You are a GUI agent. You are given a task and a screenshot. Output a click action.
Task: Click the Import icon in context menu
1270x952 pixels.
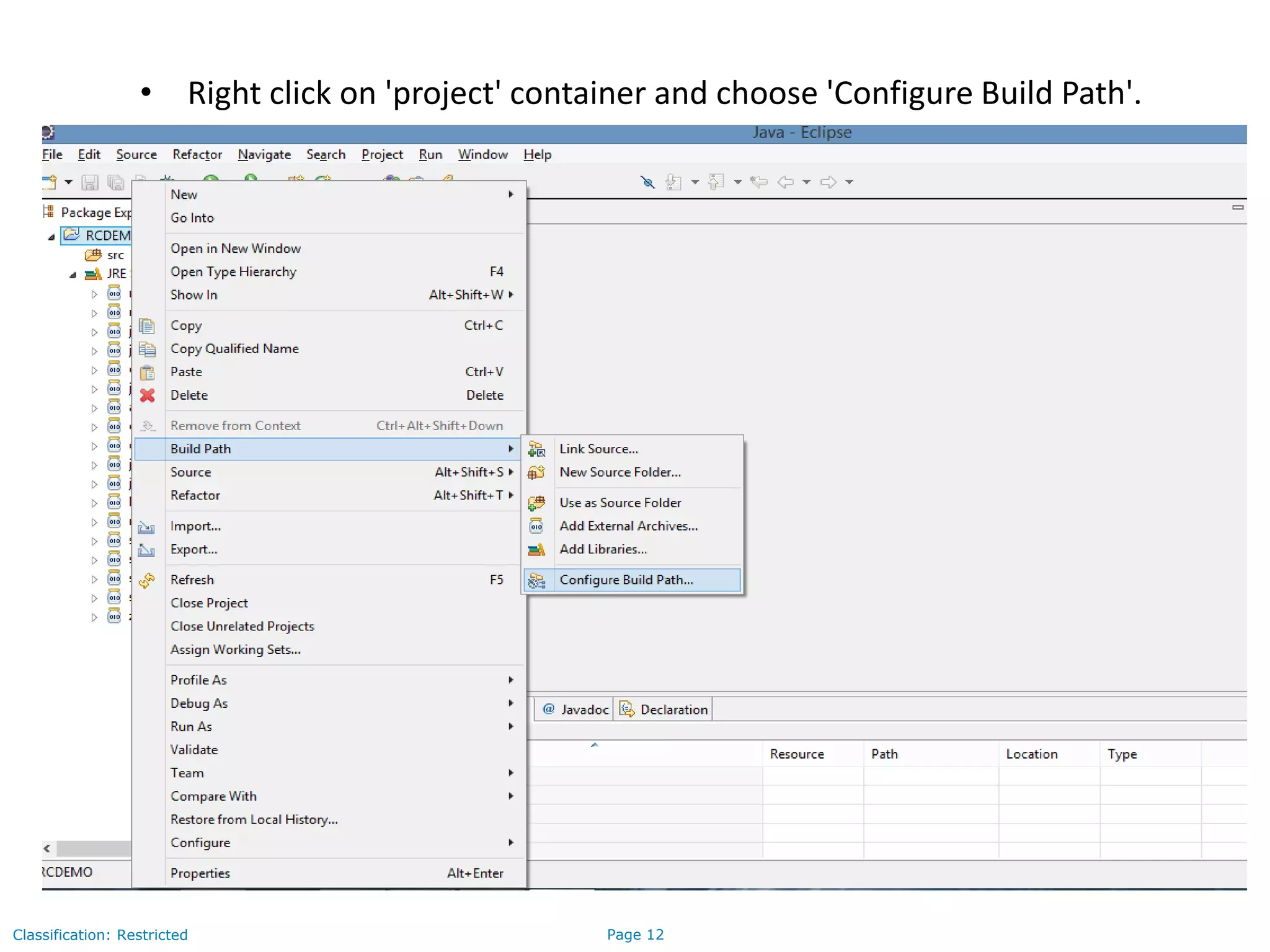tap(146, 527)
